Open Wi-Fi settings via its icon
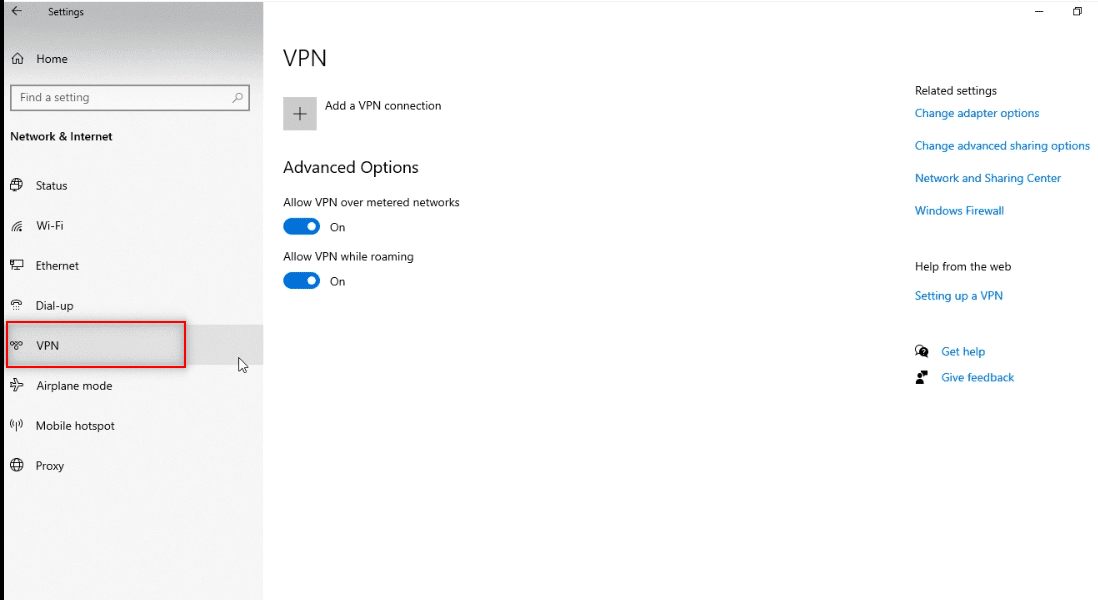The width and height of the screenshot is (1098, 600). point(16,225)
